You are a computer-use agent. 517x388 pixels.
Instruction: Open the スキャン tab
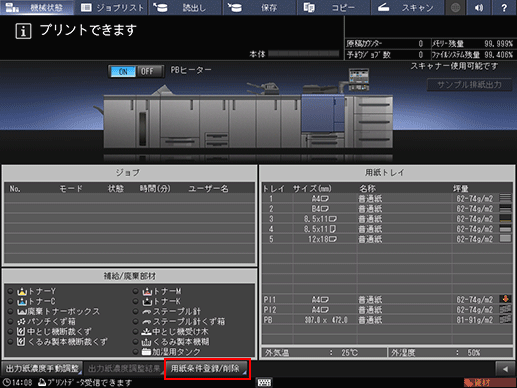[407, 7]
